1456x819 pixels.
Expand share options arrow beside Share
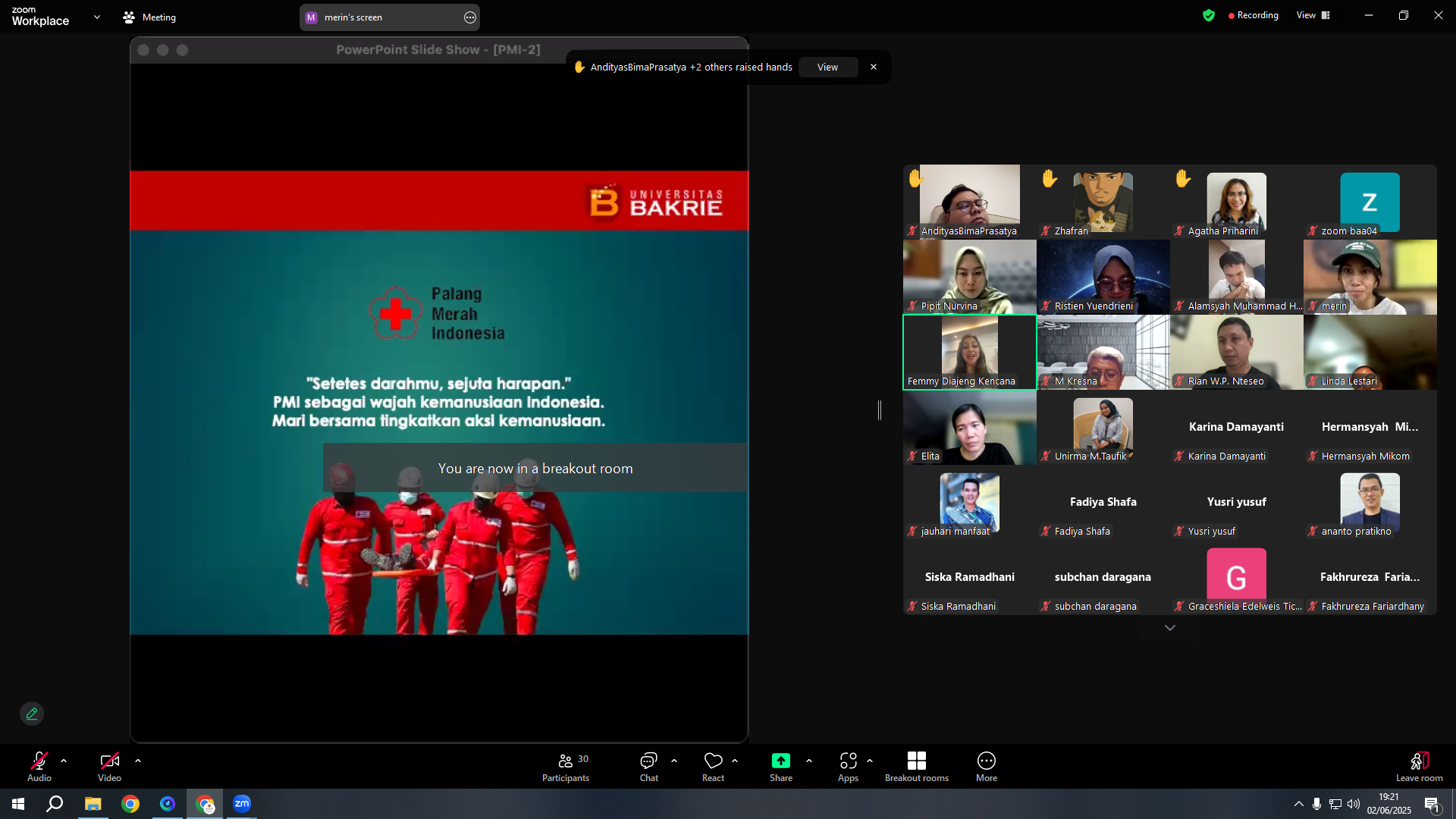tap(809, 761)
